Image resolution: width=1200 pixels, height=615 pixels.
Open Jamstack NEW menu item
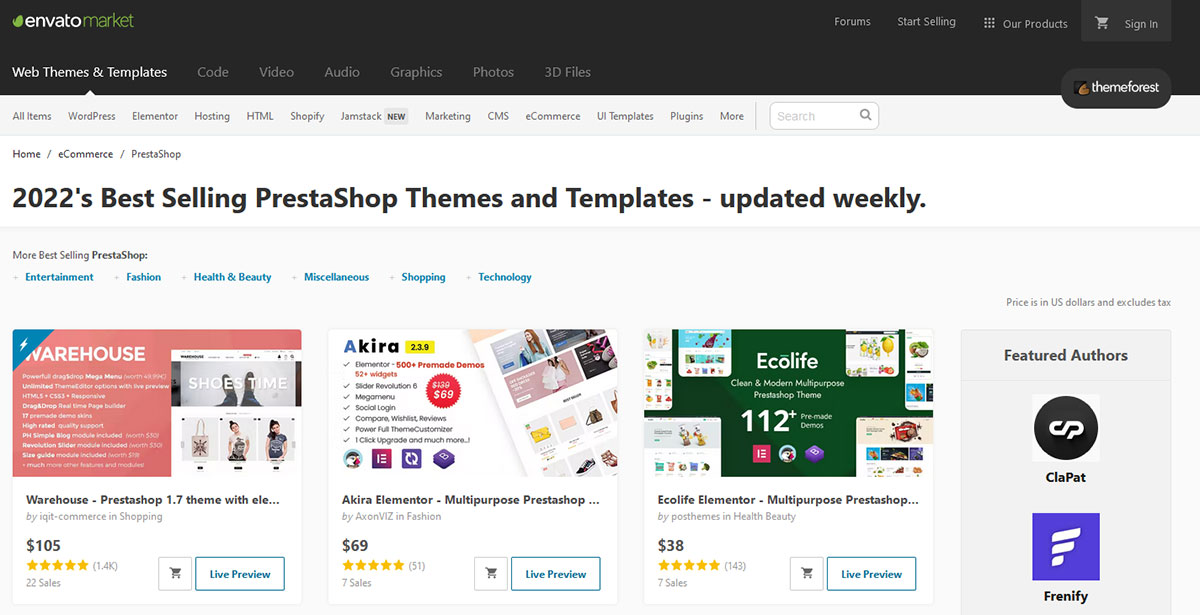click(374, 116)
